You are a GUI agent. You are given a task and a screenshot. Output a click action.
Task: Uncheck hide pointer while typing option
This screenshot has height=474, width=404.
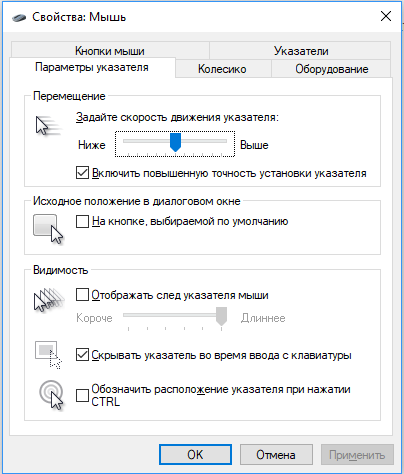pyautogui.click(x=82, y=355)
